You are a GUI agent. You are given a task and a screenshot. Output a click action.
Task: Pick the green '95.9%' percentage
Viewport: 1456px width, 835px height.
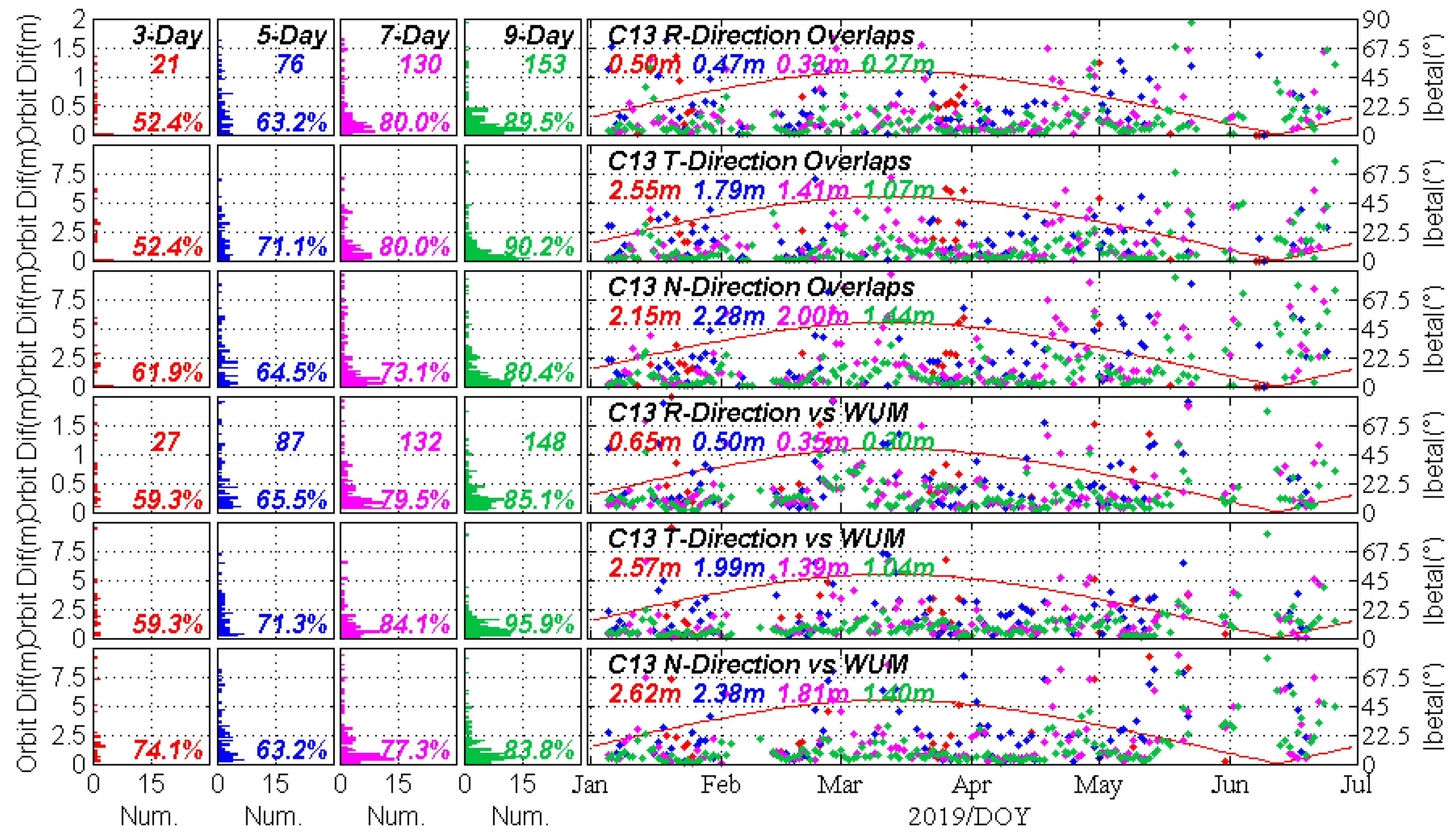click(539, 624)
